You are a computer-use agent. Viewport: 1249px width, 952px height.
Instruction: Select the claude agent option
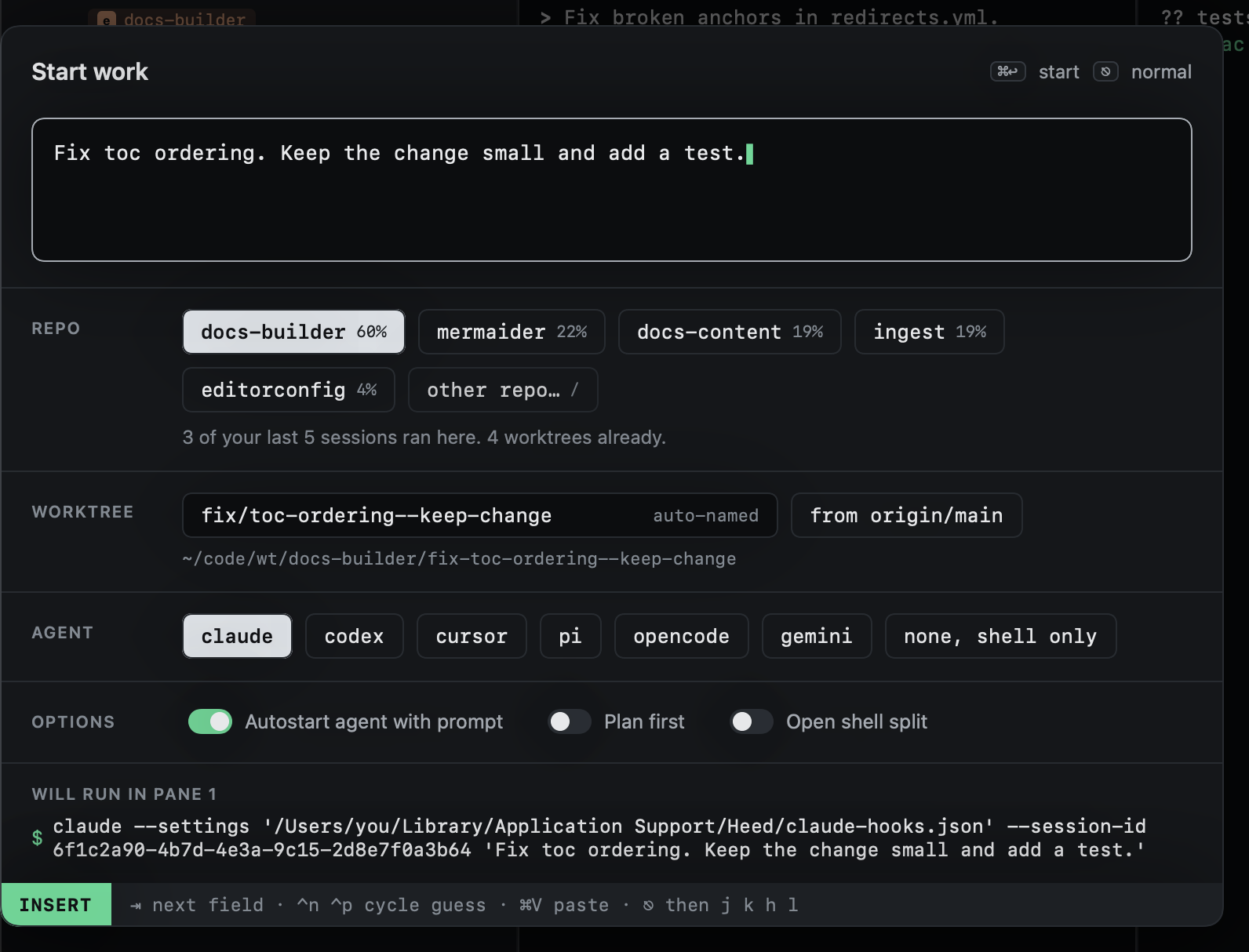pyautogui.click(x=237, y=636)
